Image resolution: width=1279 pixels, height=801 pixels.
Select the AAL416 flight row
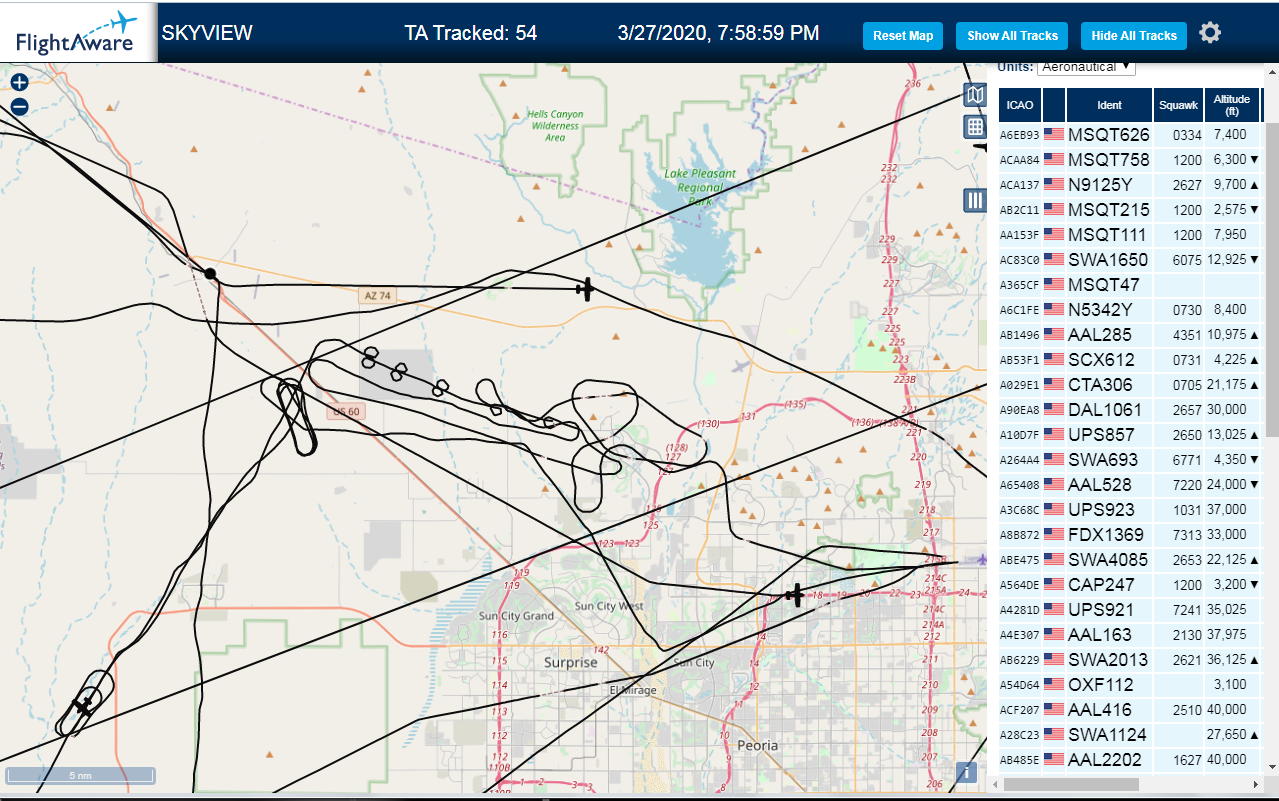(1130, 709)
